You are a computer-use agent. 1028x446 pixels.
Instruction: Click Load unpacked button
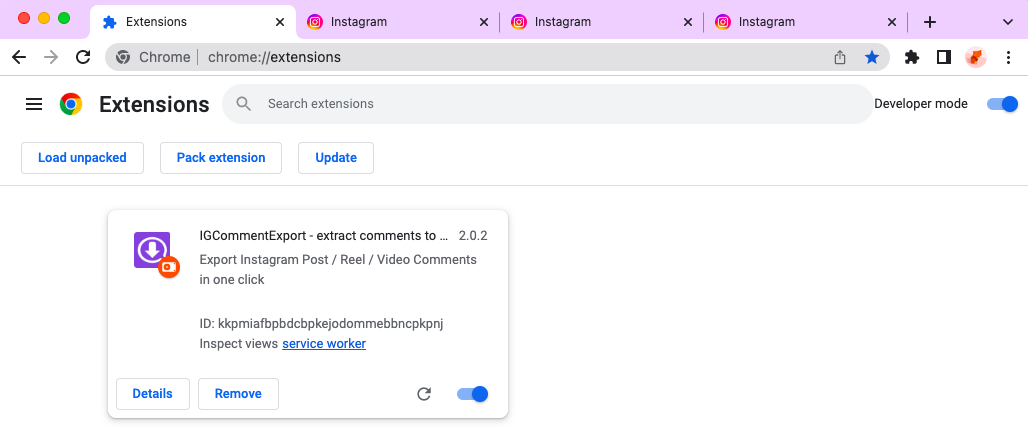(x=82, y=158)
